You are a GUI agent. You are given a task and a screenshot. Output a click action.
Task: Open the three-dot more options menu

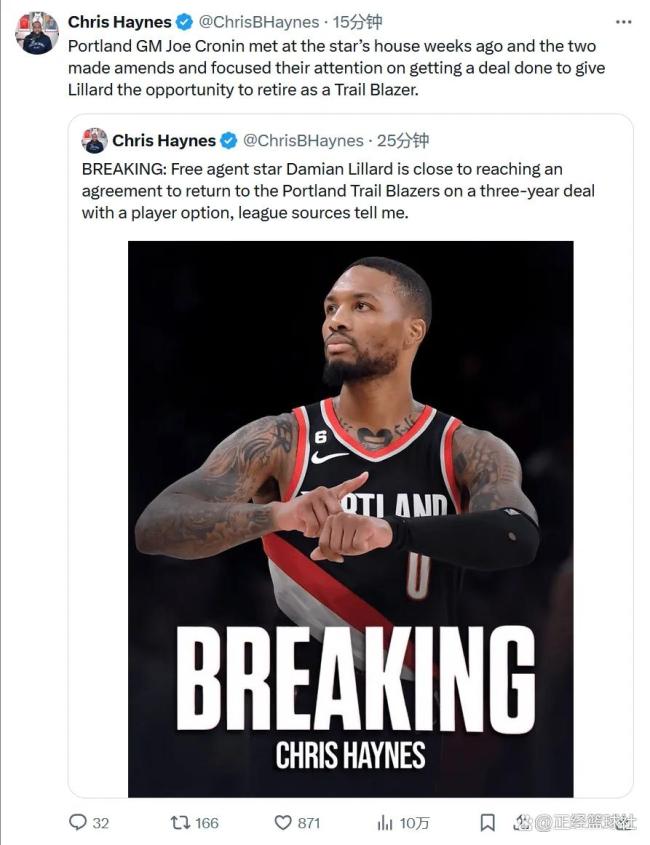(623, 22)
